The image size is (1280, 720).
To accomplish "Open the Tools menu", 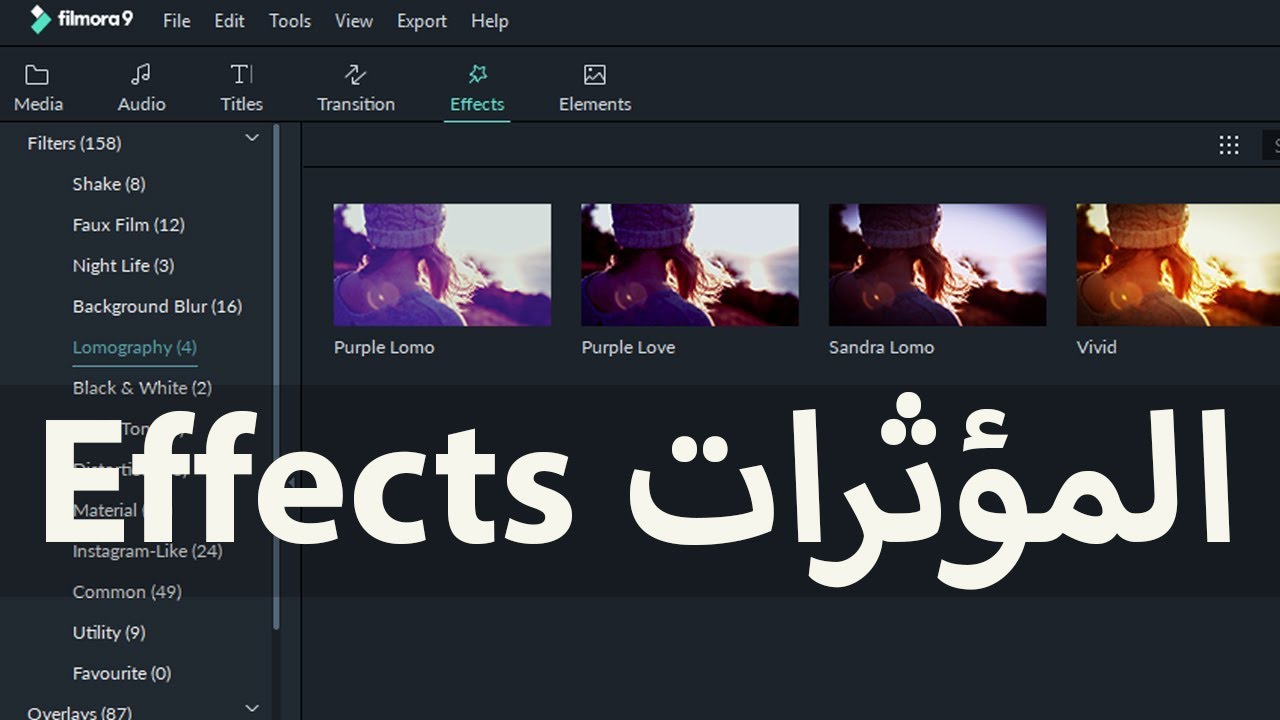I will pyautogui.click(x=290, y=21).
